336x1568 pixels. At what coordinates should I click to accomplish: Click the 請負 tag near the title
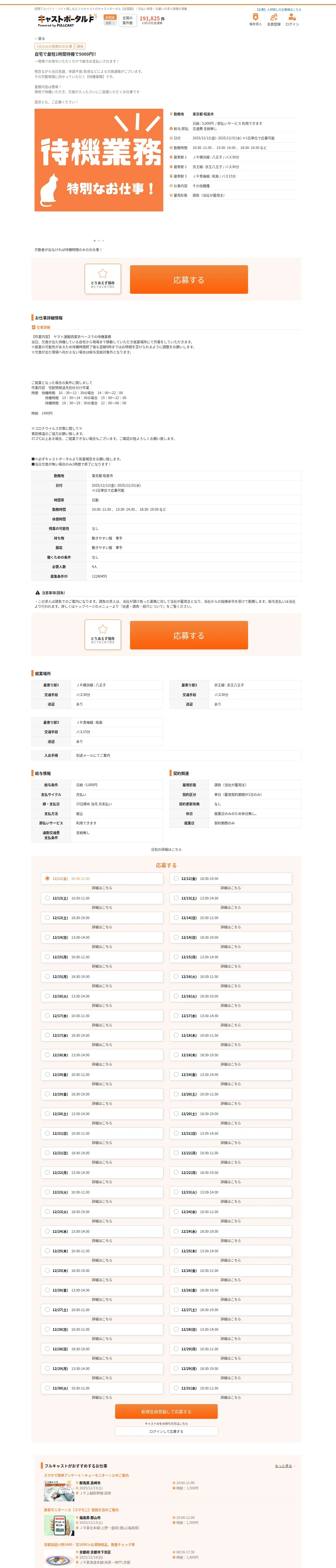click(x=80, y=46)
